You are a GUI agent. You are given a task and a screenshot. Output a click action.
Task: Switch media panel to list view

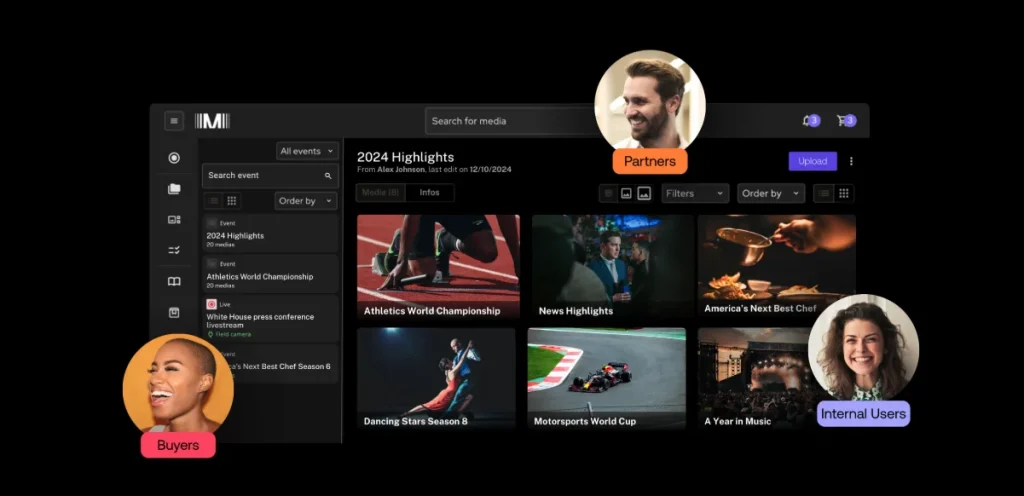tap(825, 193)
